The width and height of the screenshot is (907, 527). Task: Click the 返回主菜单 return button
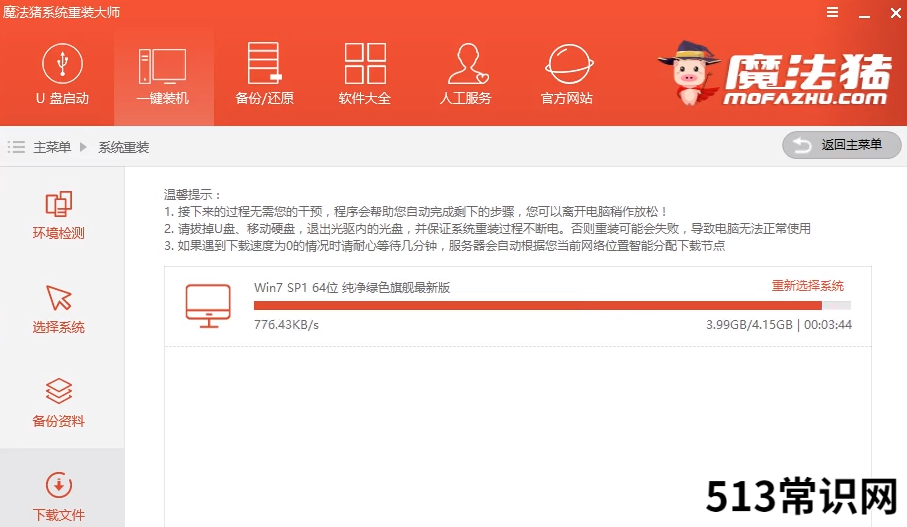click(842, 145)
